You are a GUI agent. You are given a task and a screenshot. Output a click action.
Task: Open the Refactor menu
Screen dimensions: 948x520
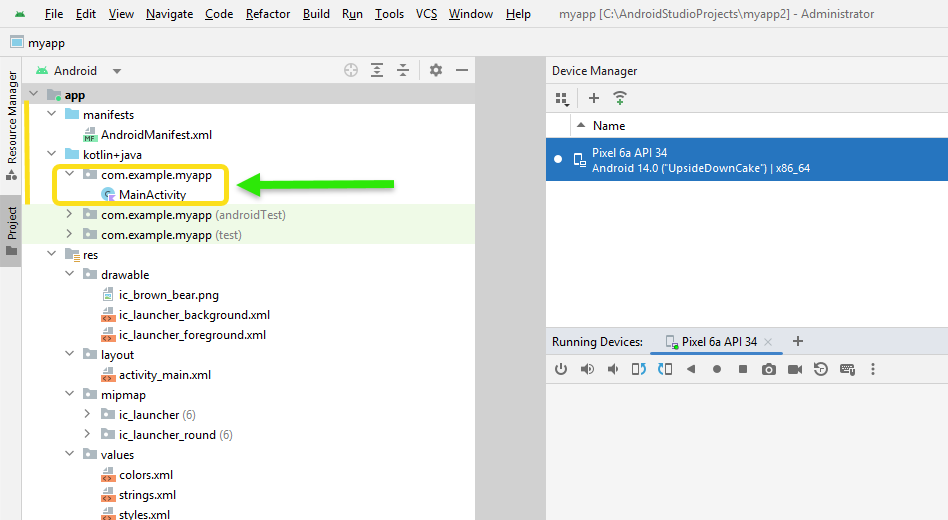click(268, 14)
